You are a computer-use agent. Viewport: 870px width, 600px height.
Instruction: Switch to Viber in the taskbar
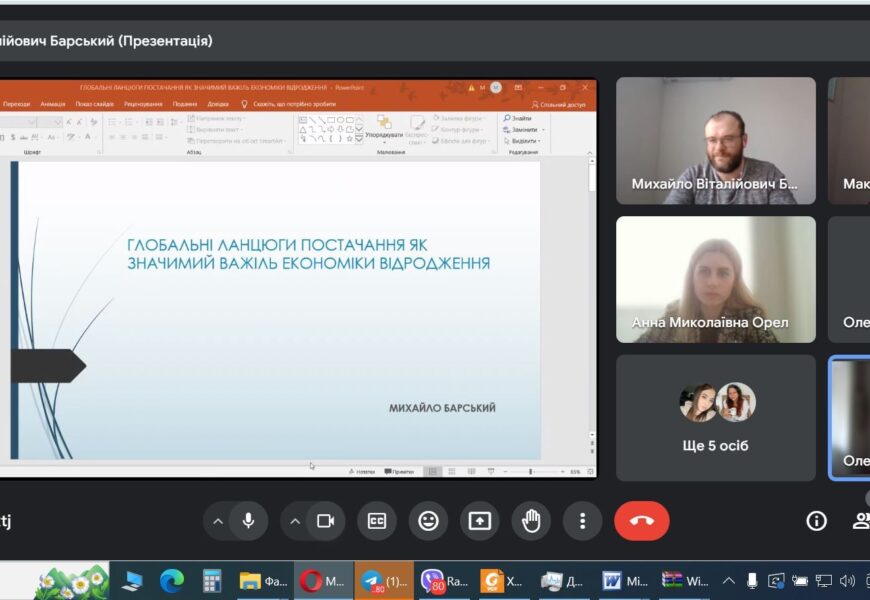pos(444,580)
